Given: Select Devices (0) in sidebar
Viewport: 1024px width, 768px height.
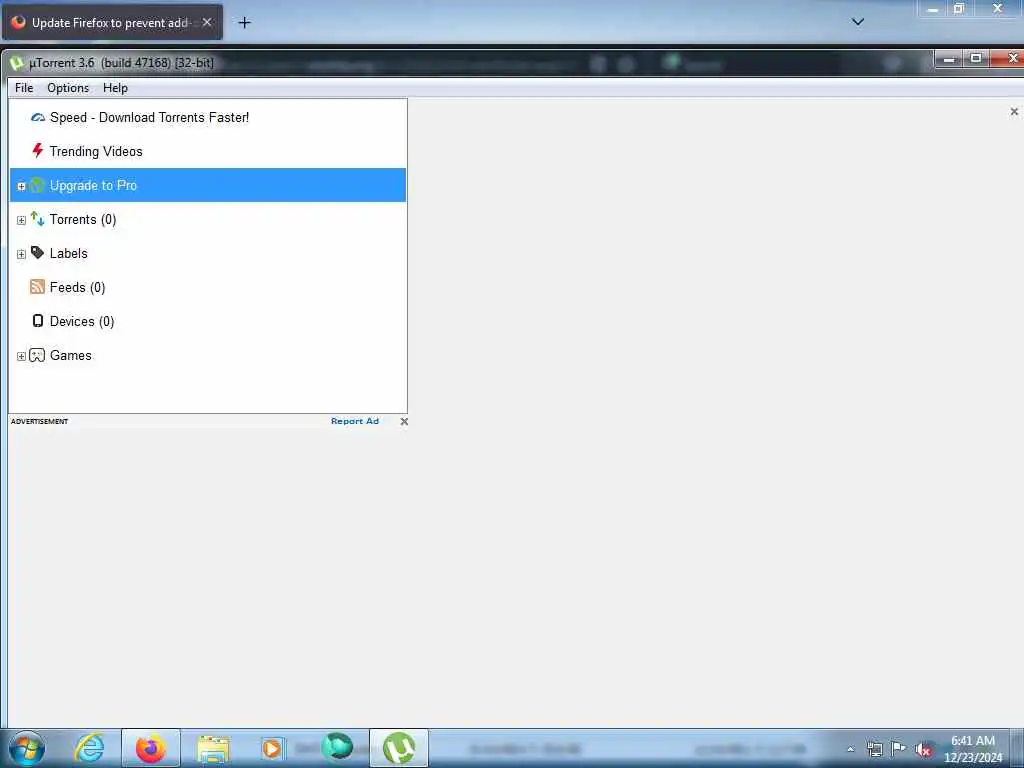Looking at the screenshot, I should pyautogui.click(x=82, y=321).
